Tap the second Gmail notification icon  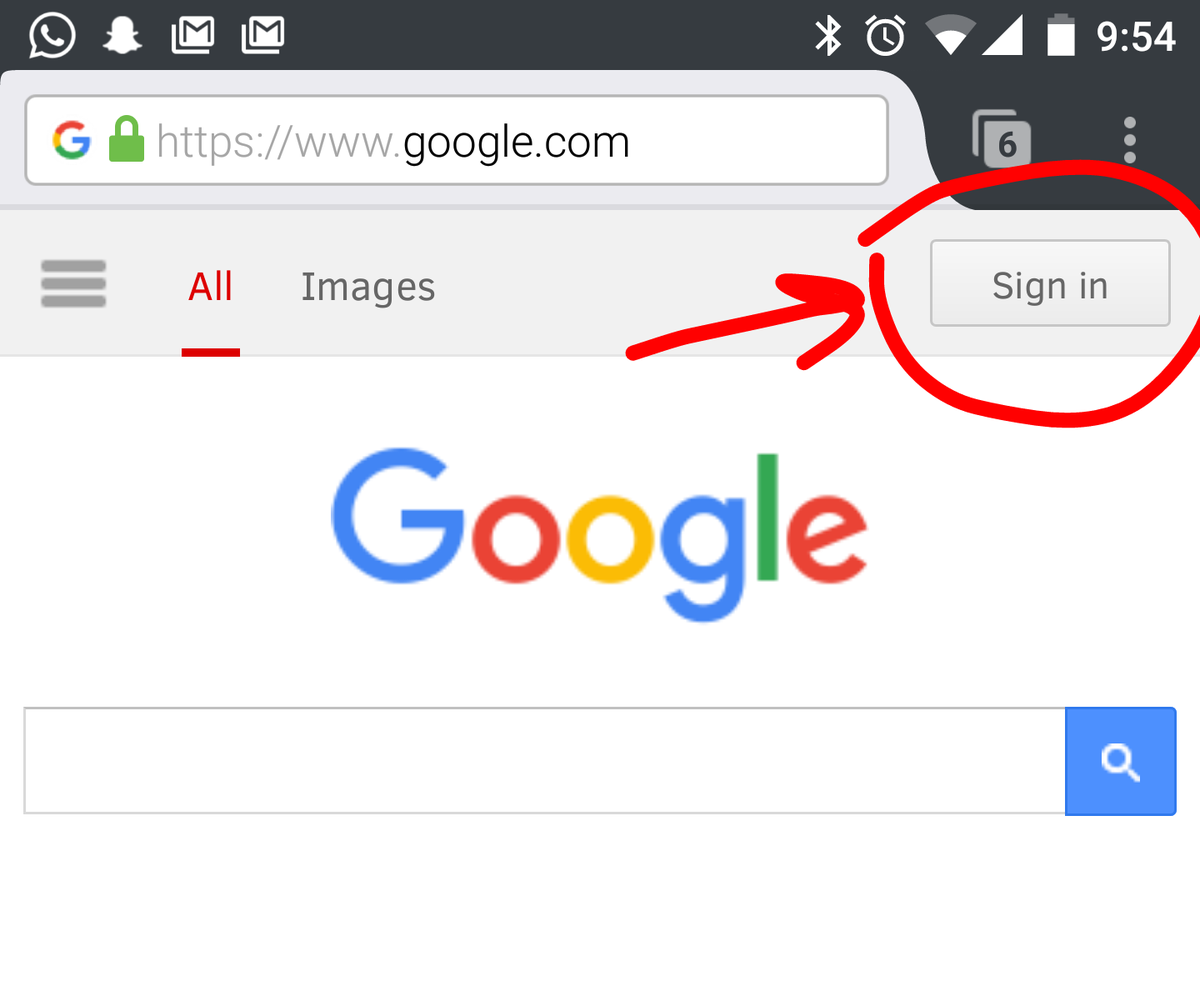263,36
